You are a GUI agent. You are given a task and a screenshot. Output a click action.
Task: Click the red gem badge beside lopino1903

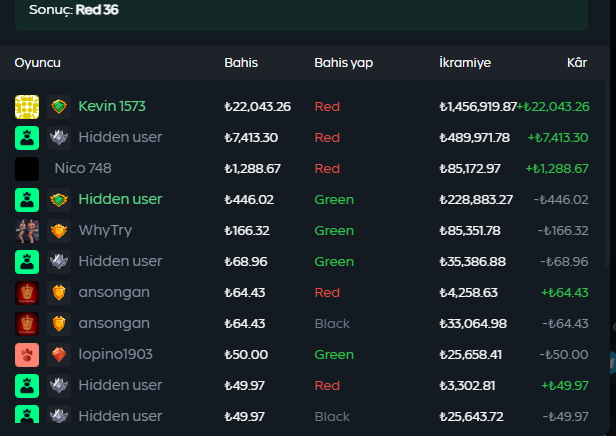59,355
